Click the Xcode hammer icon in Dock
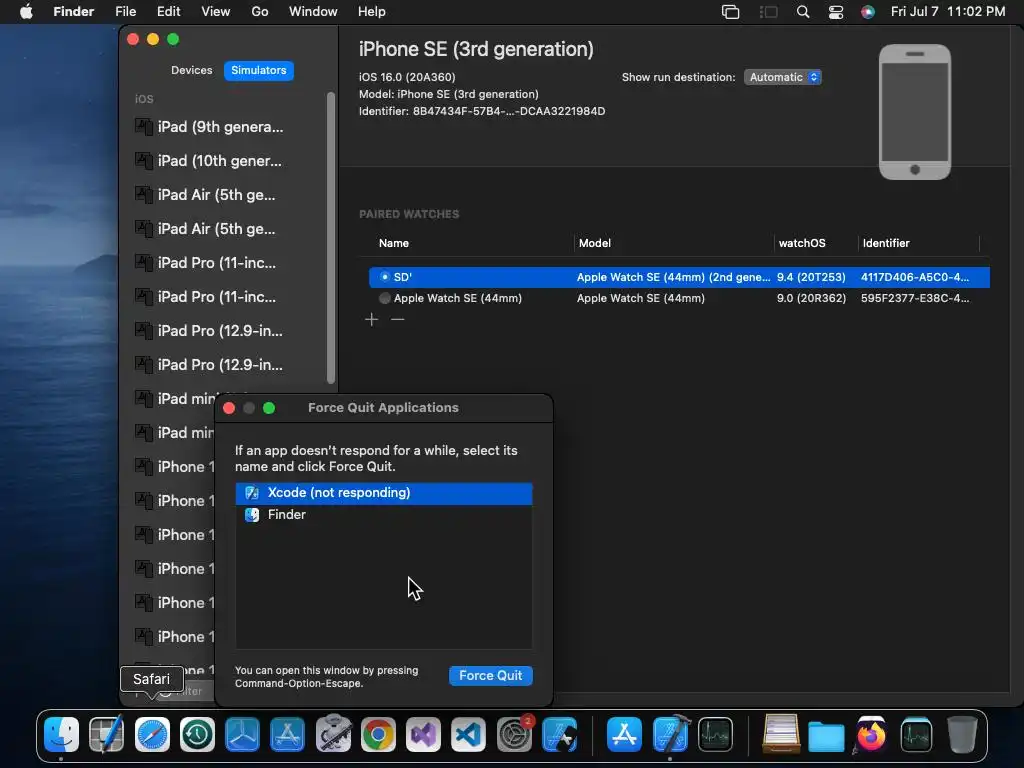 tap(670, 735)
